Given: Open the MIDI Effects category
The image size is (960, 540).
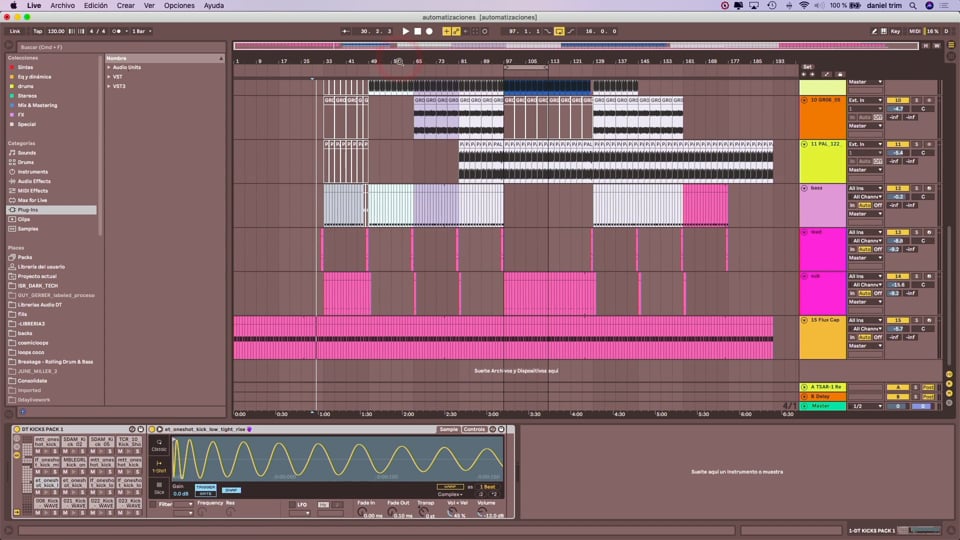Looking at the screenshot, I should coord(32,191).
